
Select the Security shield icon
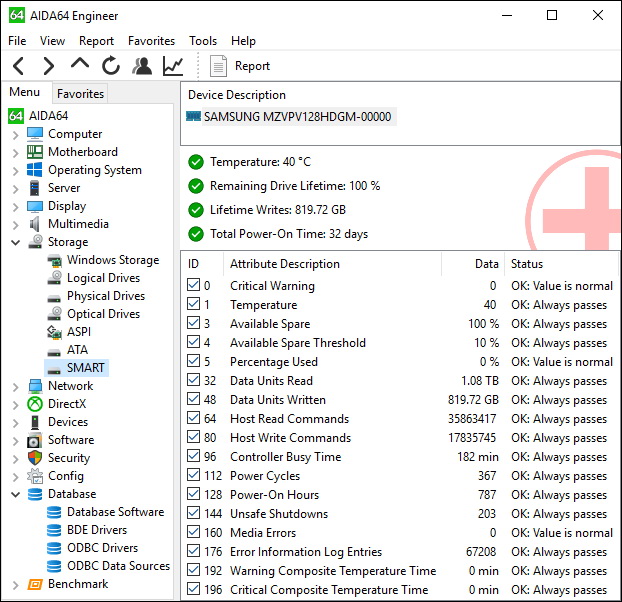click(35, 458)
